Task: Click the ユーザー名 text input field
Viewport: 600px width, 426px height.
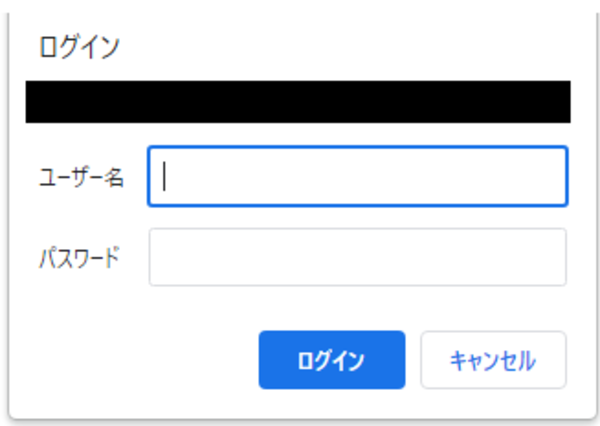Action: (357, 177)
